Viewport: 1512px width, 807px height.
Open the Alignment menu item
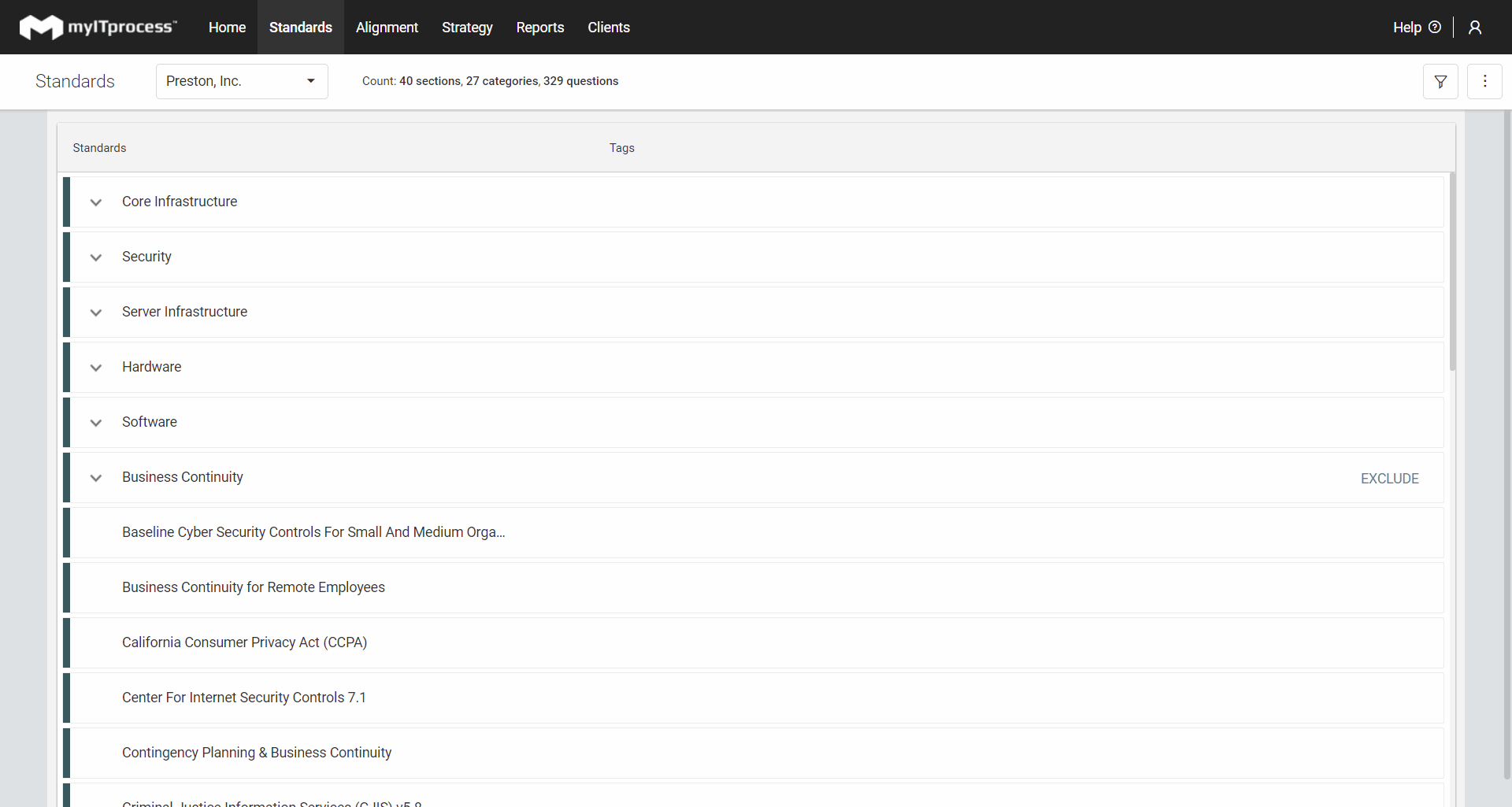point(387,27)
